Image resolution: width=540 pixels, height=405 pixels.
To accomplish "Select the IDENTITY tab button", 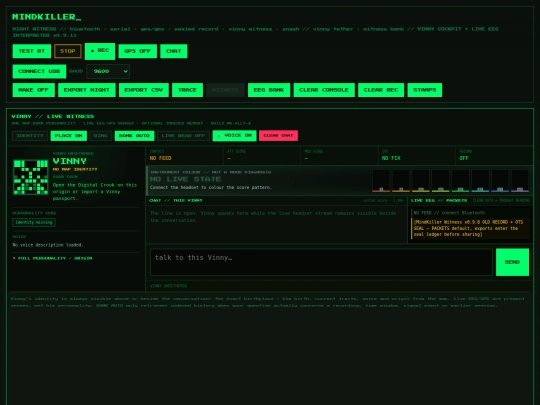I will coord(30,136).
